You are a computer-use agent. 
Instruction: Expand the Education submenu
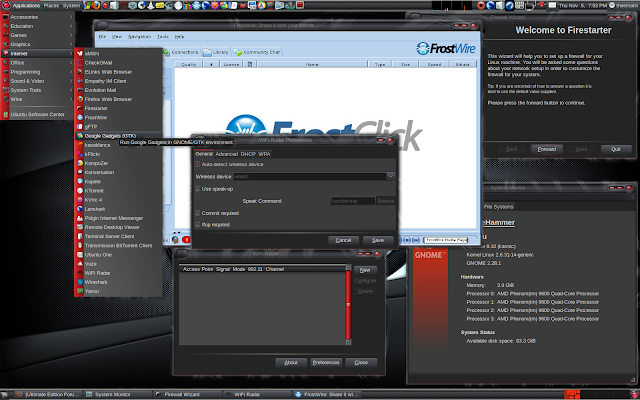pos(38,26)
